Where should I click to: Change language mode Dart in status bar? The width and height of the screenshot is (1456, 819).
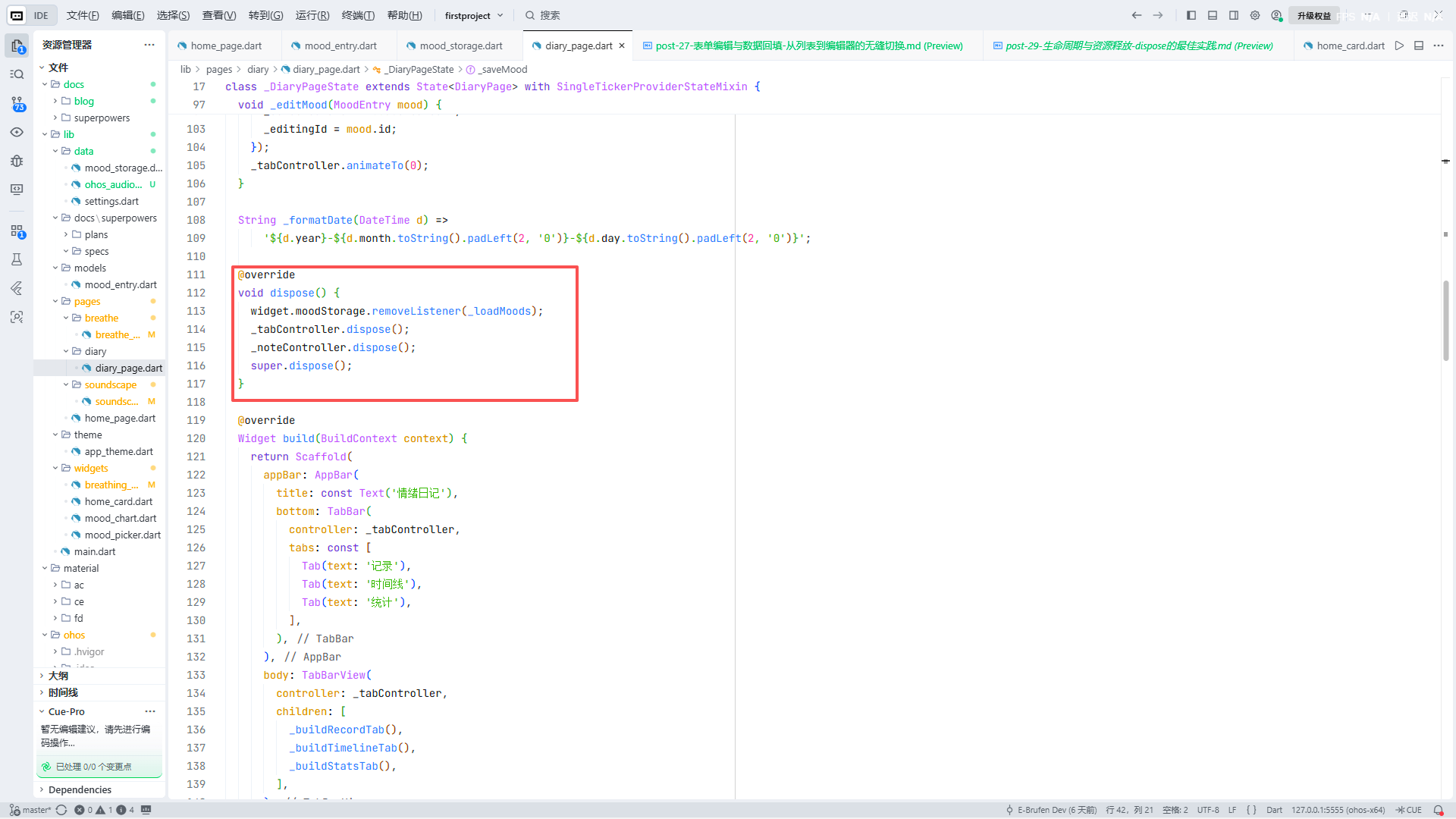(x=1274, y=810)
